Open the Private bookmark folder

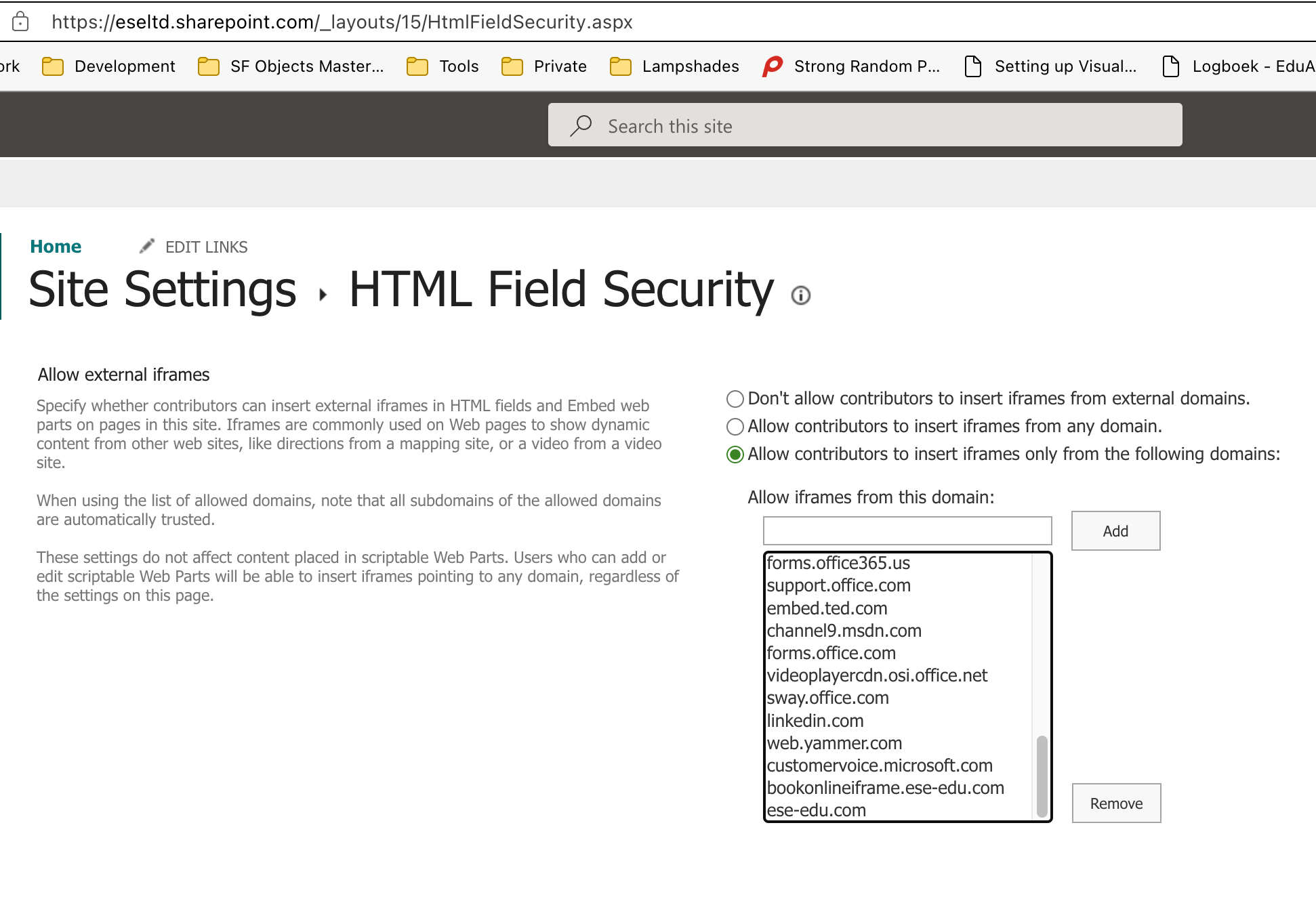tap(544, 66)
